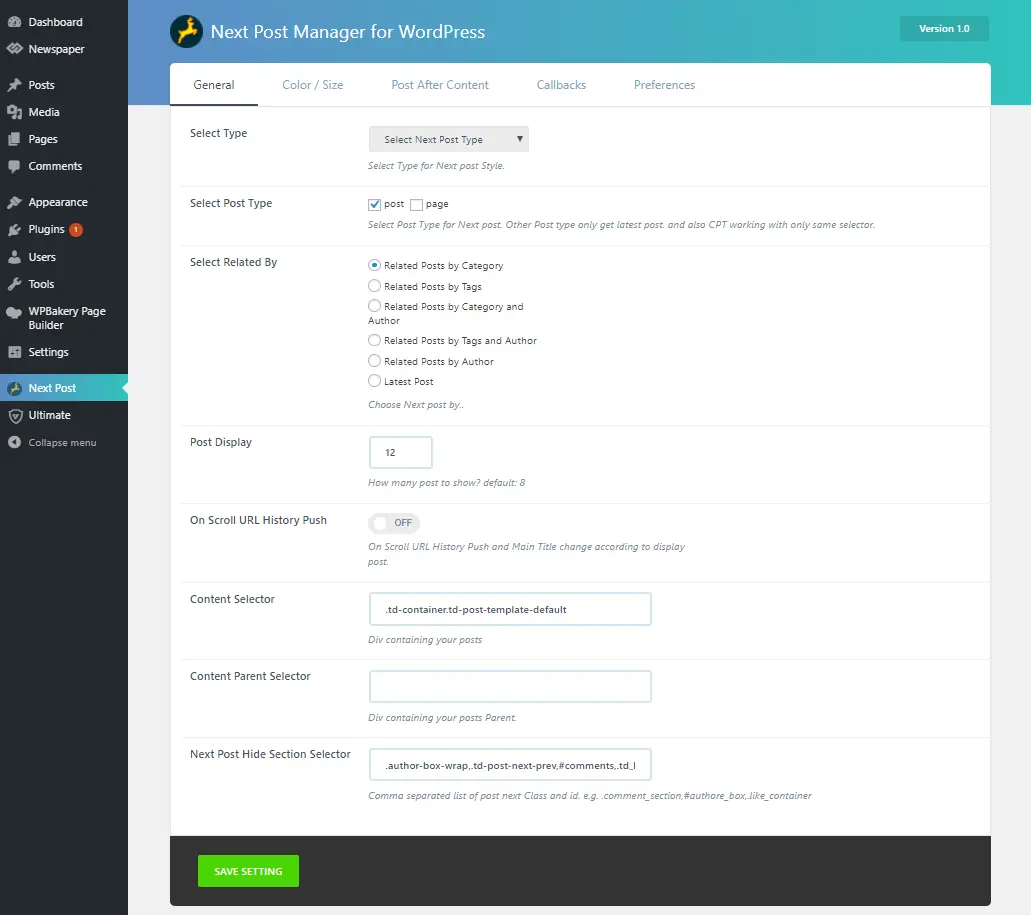The image size is (1031, 915).
Task: Click the Newspaper theme icon
Action: [14, 49]
